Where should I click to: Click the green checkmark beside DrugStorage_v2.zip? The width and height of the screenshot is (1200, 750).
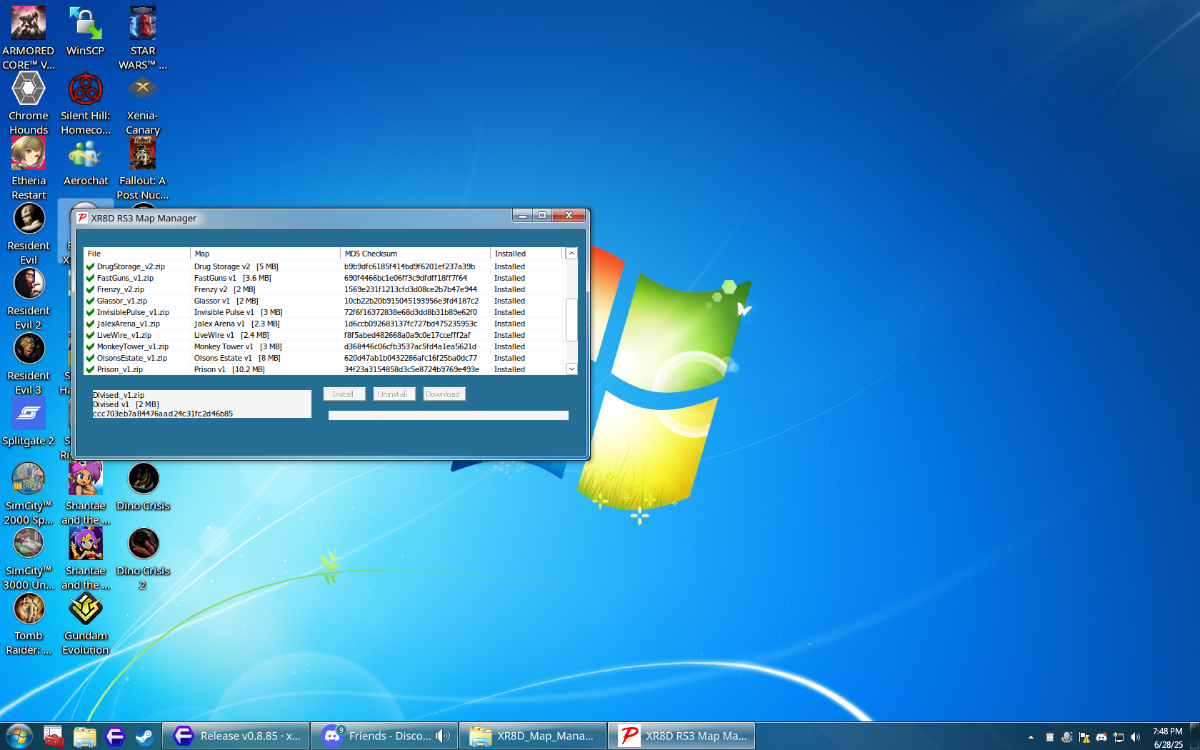point(90,267)
